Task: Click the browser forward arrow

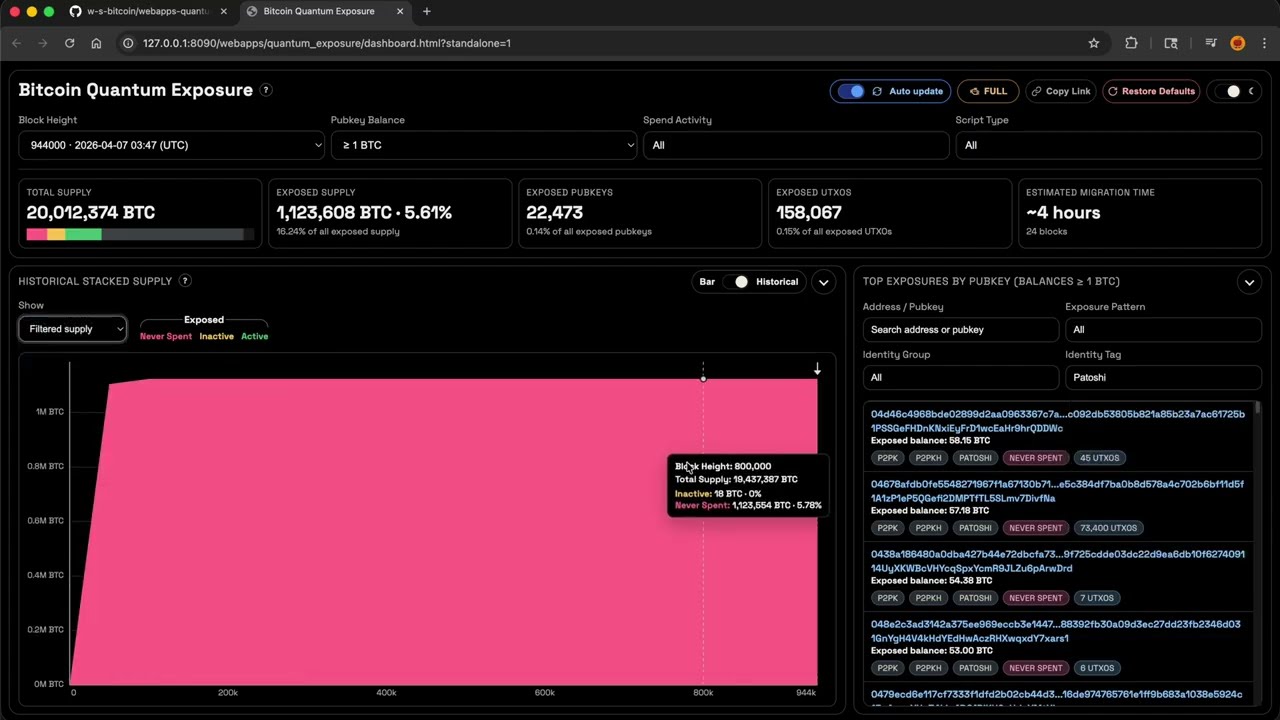Action: (42, 43)
